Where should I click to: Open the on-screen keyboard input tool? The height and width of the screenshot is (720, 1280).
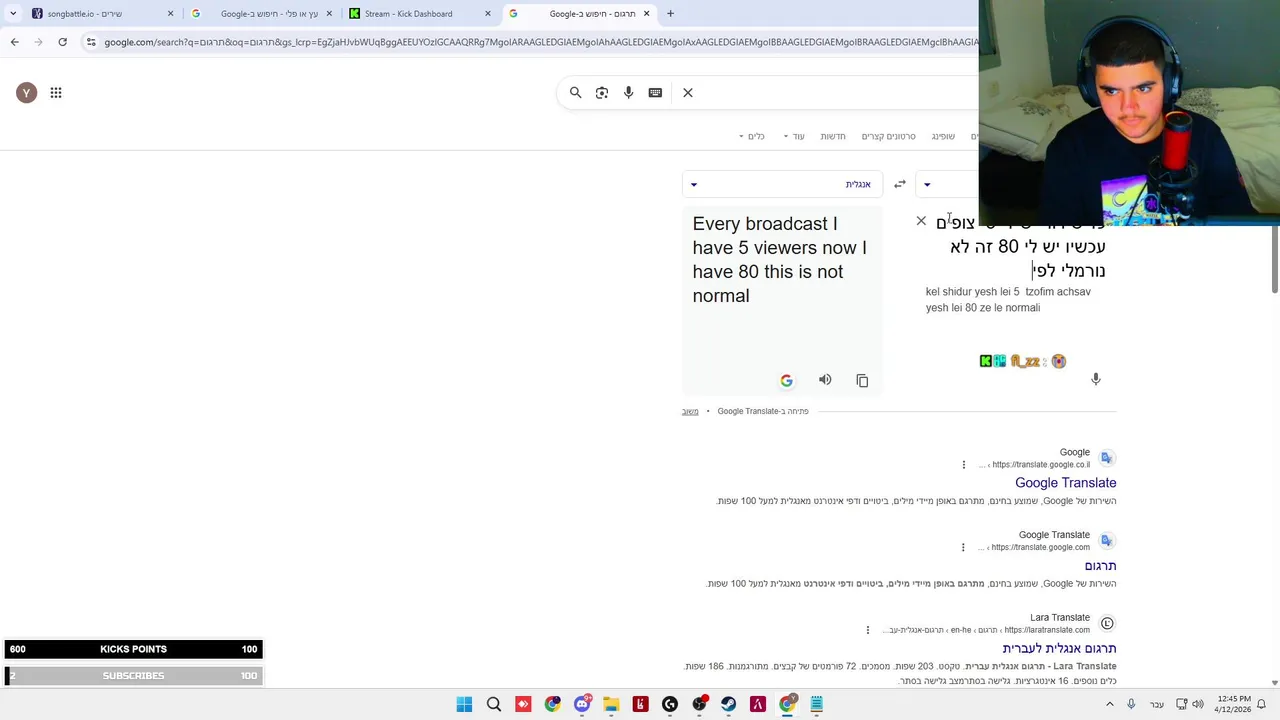pyautogui.click(x=655, y=93)
